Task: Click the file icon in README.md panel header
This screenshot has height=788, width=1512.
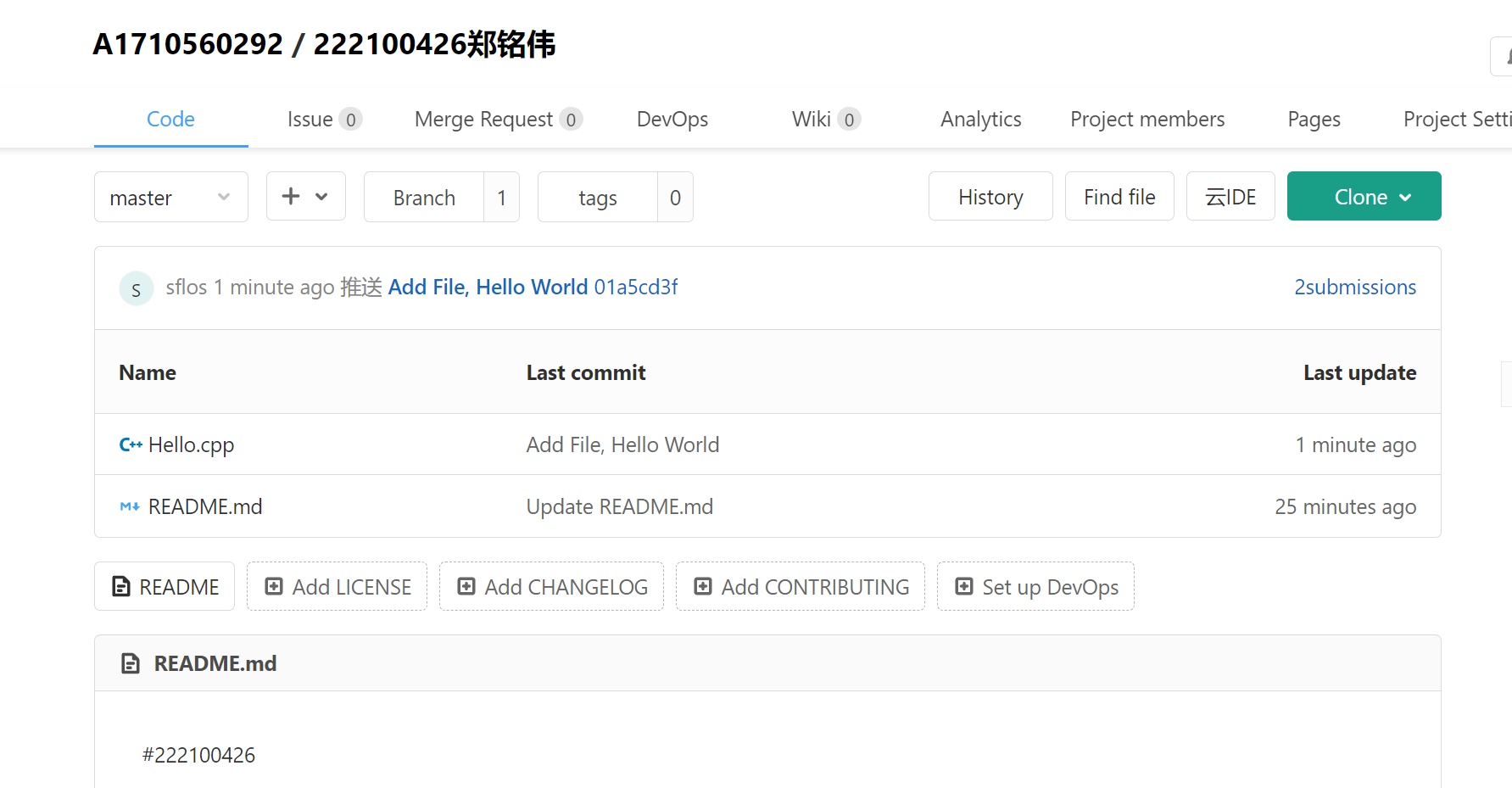Action: pos(131,663)
